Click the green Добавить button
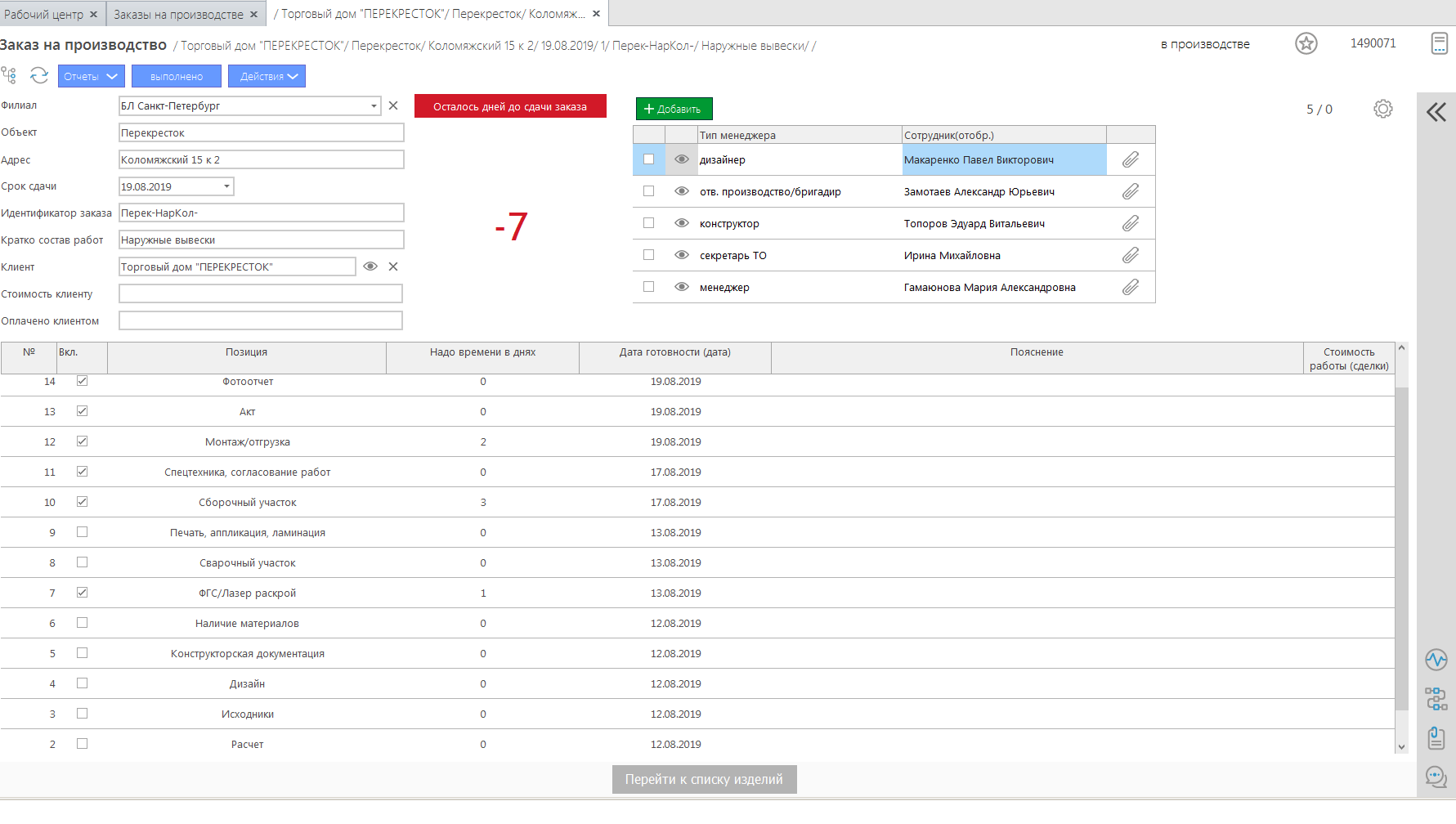Screen dimensions: 1456x824 [674, 109]
